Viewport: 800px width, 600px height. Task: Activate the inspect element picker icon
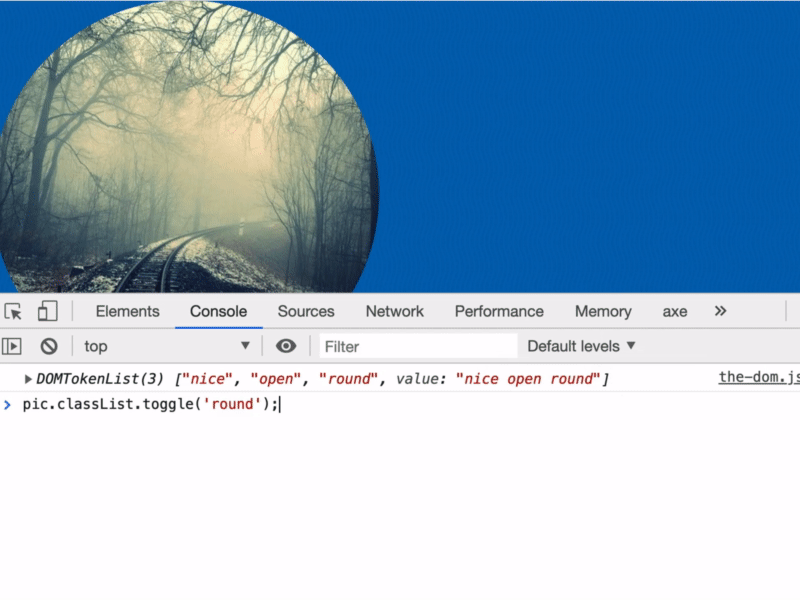pyautogui.click(x=13, y=311)
